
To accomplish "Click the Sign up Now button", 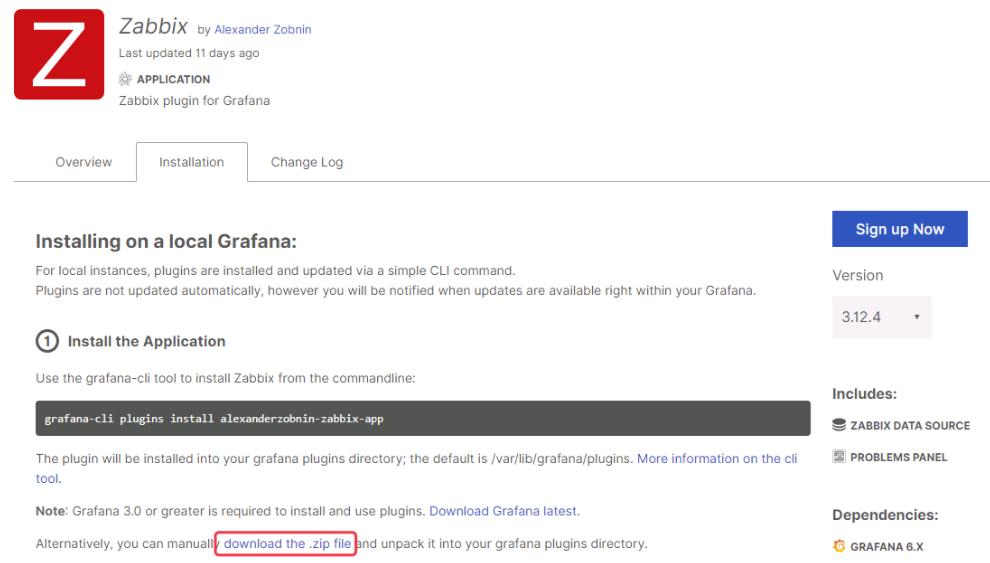I will [900, 229].
